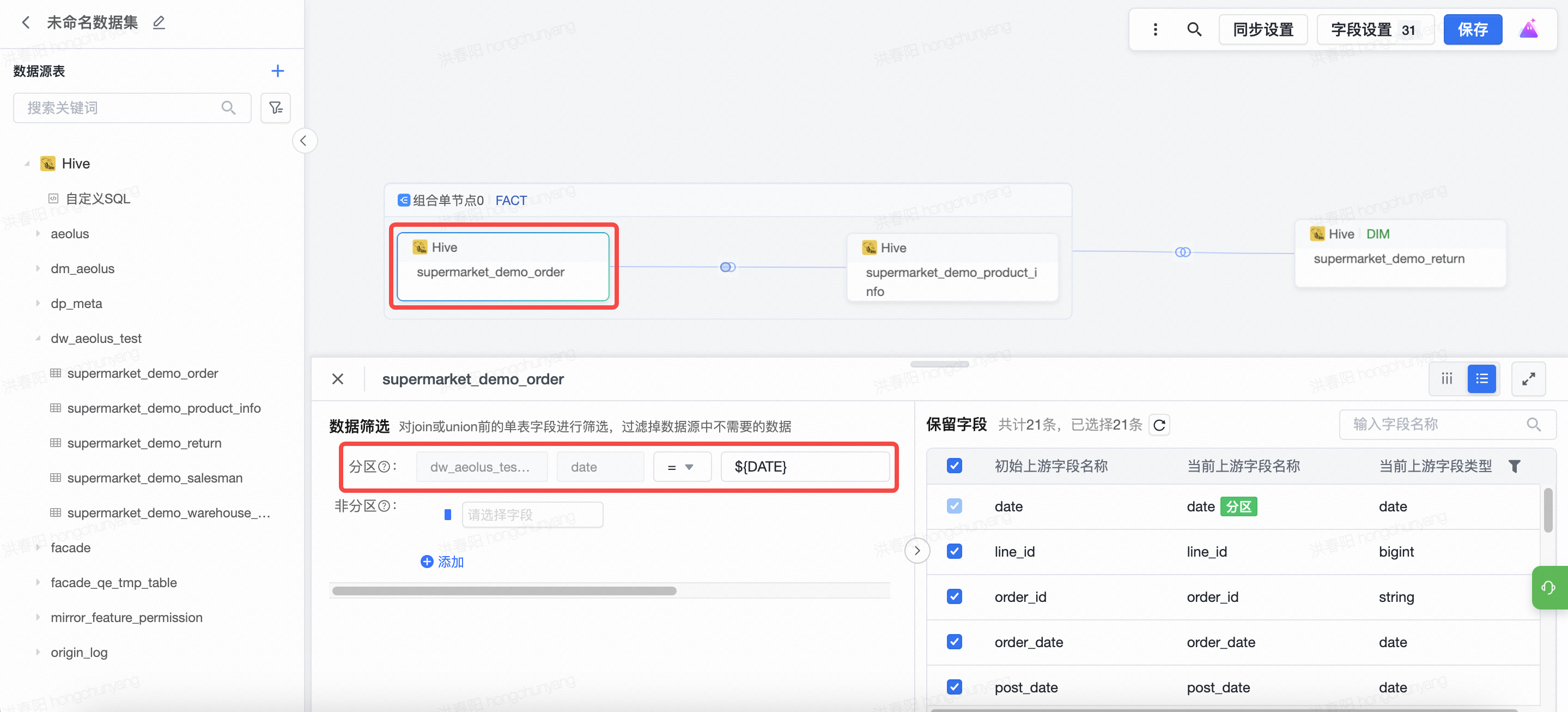1568x712 pixels.
Task: Expand the detail panel with fullscreen arrows icon
Action: pos(1528,379)
